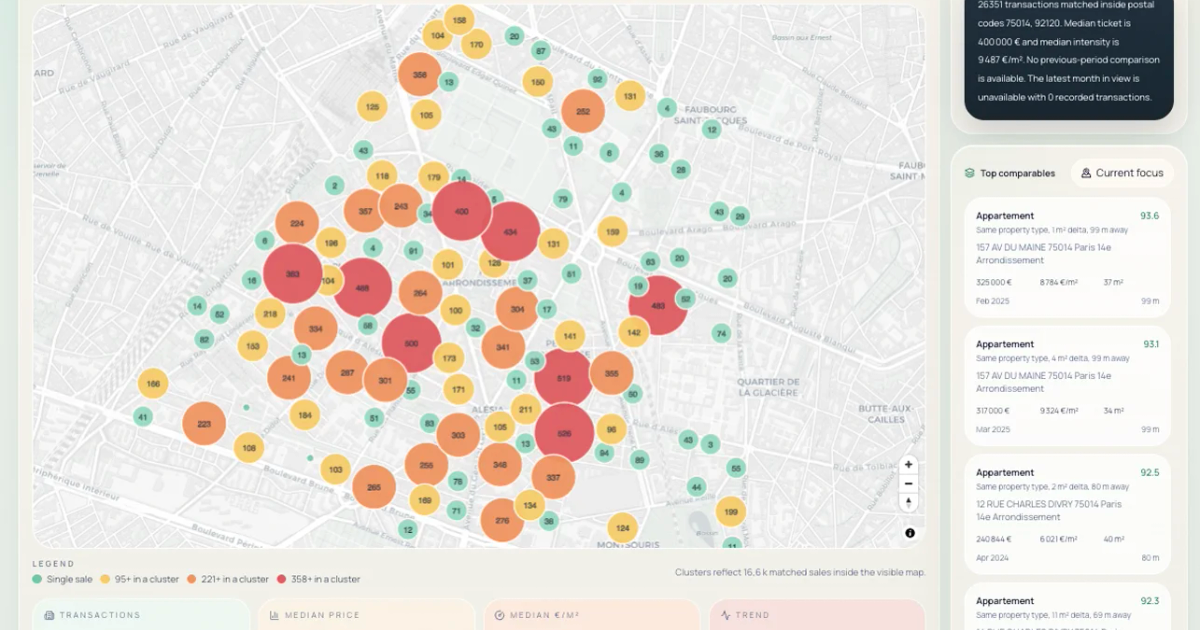This screenshot has height=630, width=1200.
Task: Select the yellow cluster marker 124
Action: click(622, 527)
